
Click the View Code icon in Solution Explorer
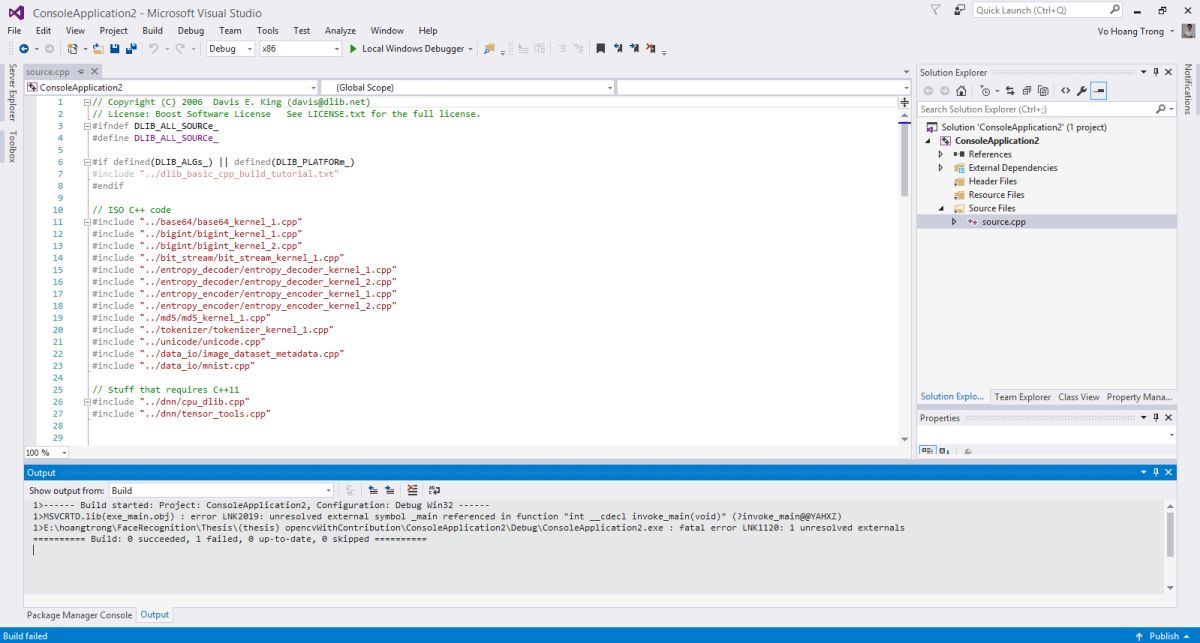1065,91
